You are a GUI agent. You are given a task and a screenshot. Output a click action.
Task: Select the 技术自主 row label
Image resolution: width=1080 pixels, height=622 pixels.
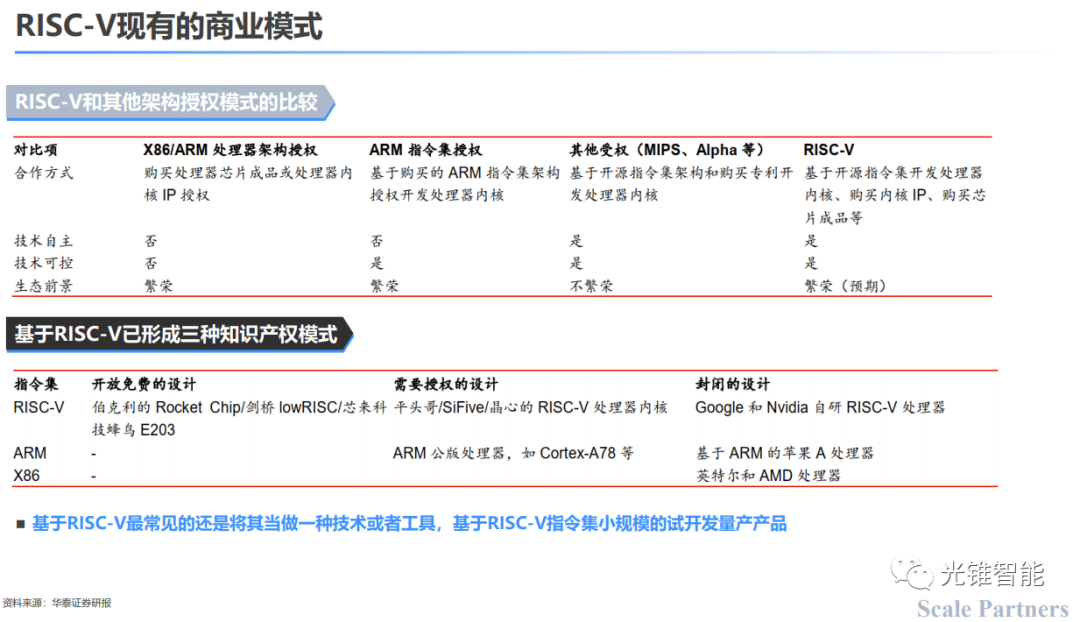(x=43, y=241)
